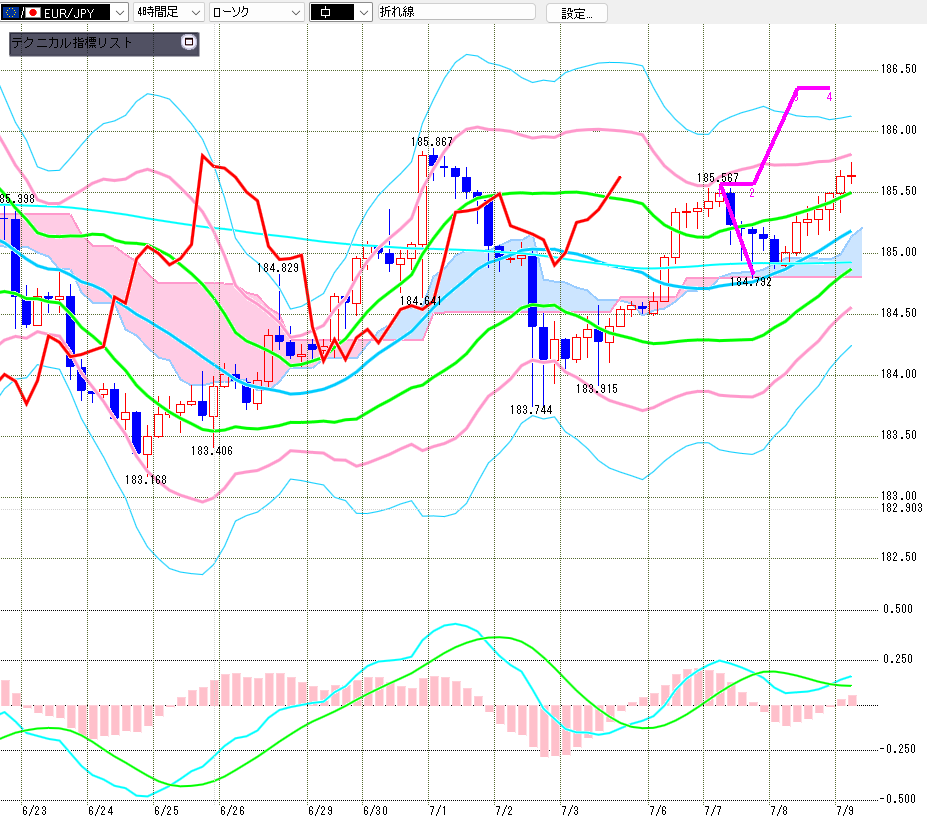The image size is (927, 820).
Task: Open the 設定... settings button
Action: click(x=576, y=13)
